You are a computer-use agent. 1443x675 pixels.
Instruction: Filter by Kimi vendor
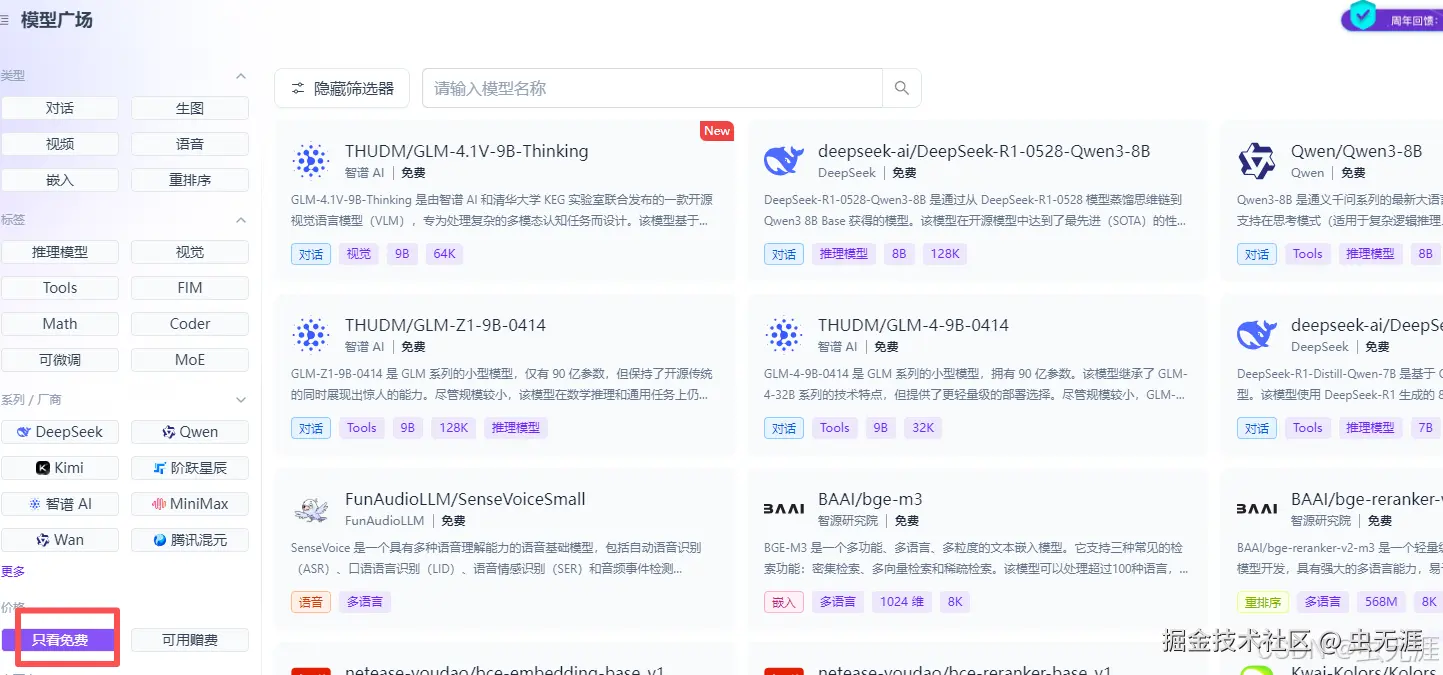(x=60, y=468)
